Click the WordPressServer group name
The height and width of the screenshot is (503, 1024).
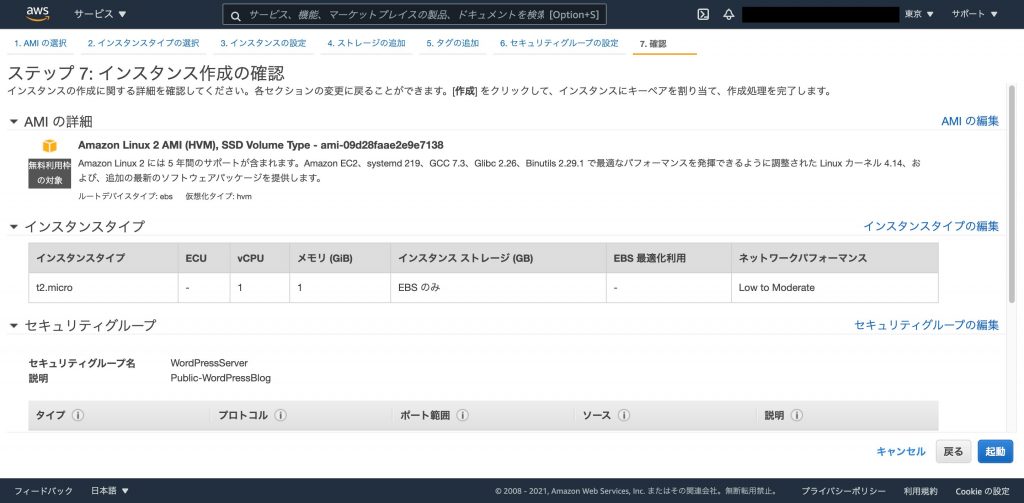[x=209, y=363]
